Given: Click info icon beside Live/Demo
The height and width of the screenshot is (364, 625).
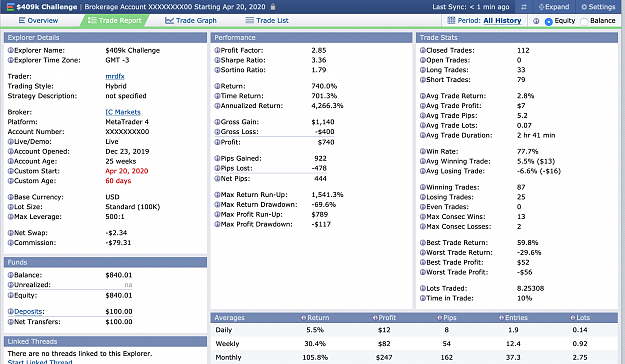Looking at the screenshot, I should pyautogui.click(x=11, y=142).
